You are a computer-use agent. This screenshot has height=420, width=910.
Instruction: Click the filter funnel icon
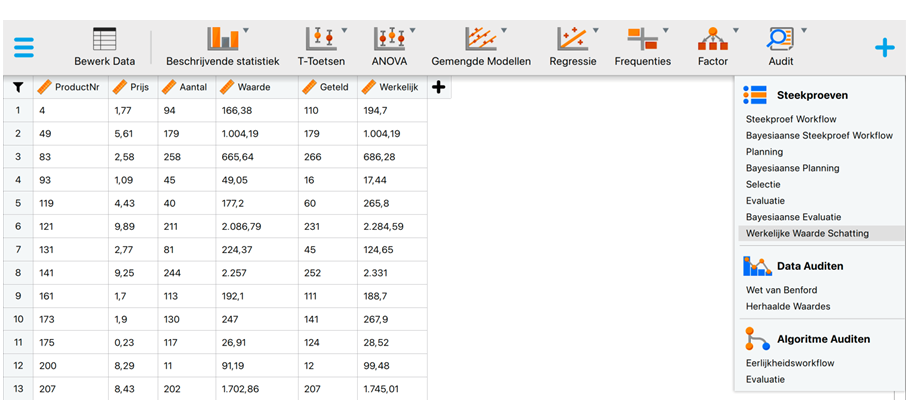pyautogui.click(x=17, y=87)
